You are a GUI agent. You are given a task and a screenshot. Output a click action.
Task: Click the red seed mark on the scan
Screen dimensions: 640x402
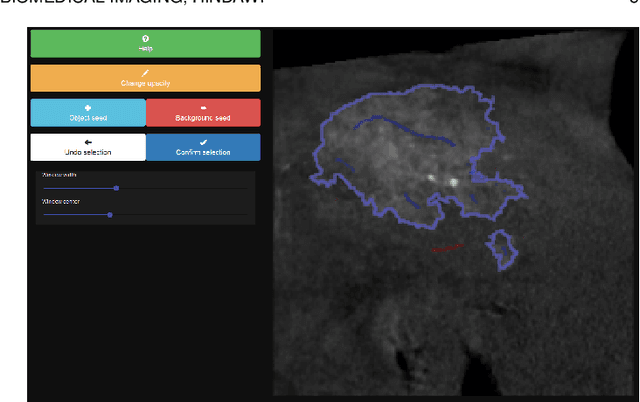pos(447,247)
